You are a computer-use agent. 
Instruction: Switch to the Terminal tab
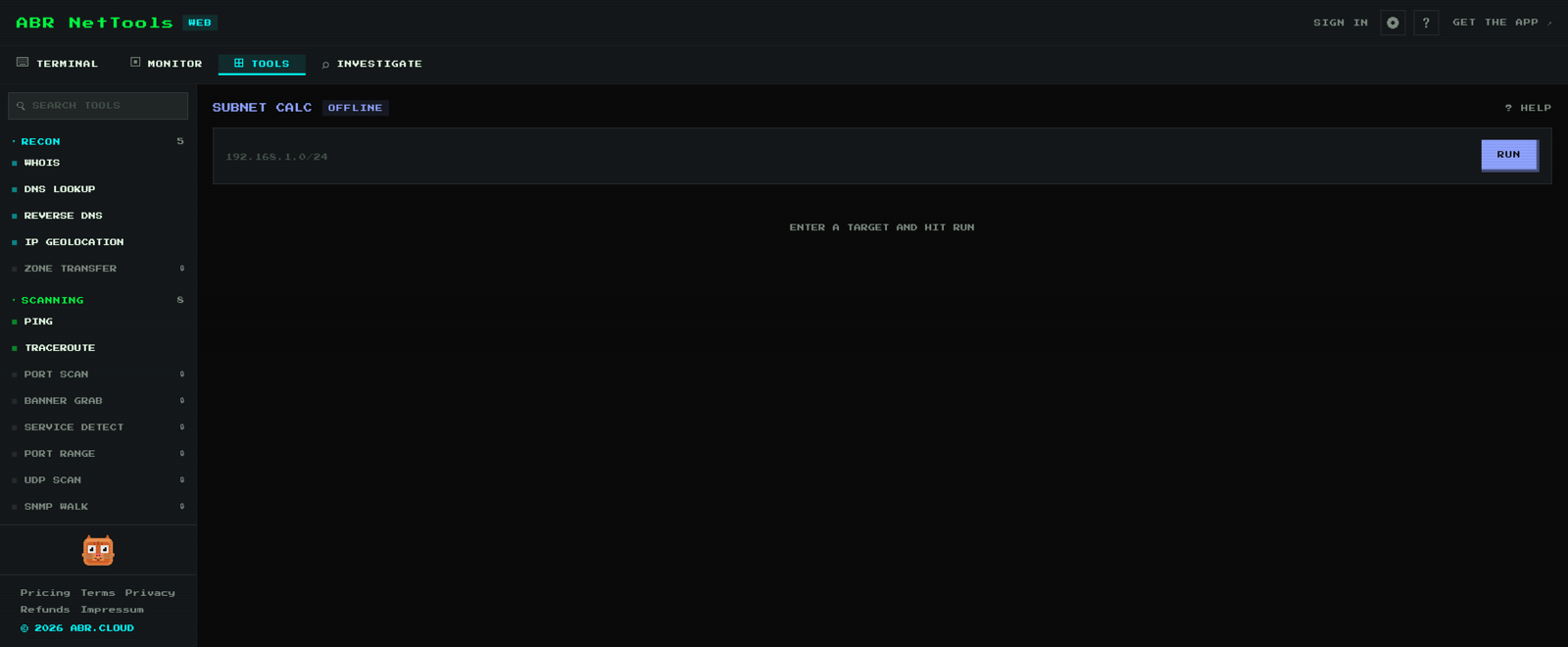coord(58,64)
